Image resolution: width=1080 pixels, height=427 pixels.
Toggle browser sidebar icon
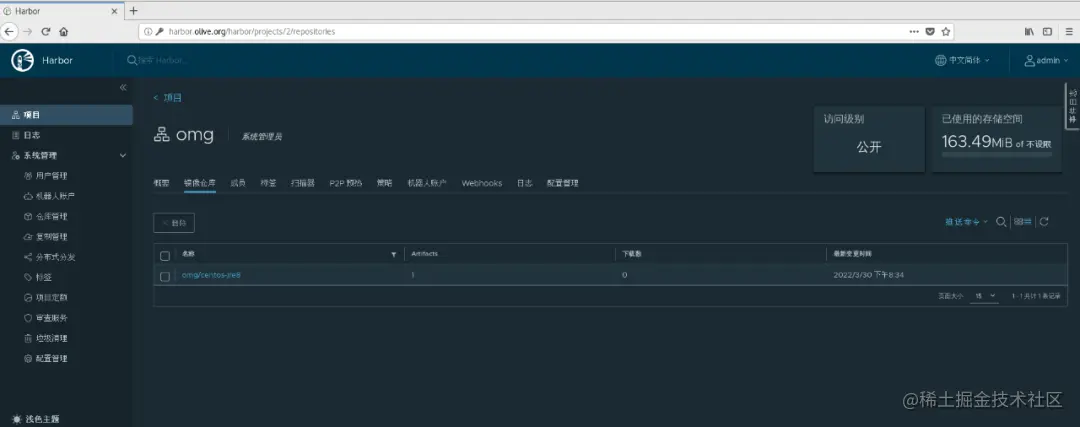tap(1047, 32)
